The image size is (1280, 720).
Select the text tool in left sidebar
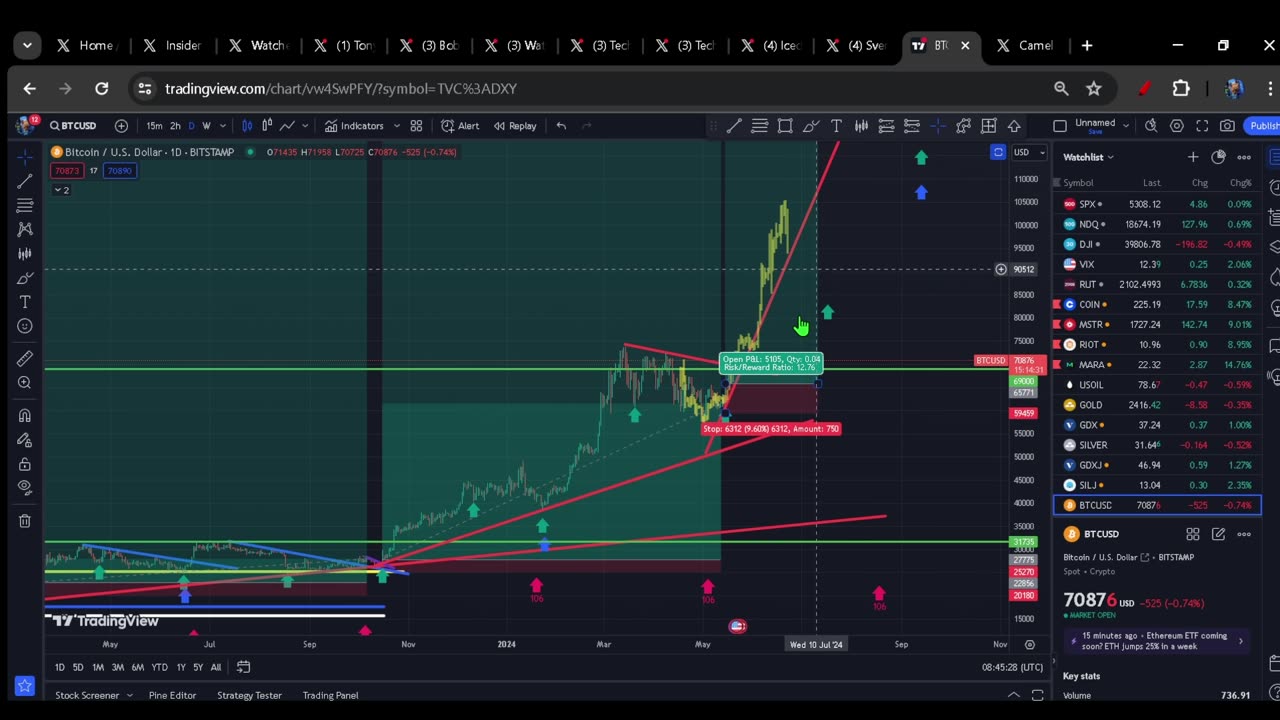pos(25,302)
